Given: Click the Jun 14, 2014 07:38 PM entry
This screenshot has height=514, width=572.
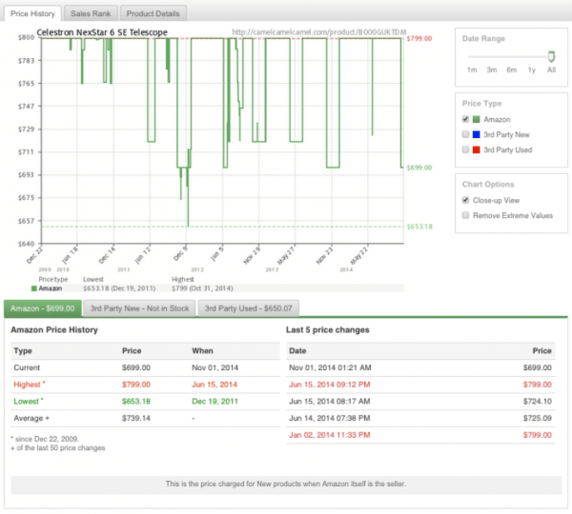Looking at the screenshot, I should 329,418.
